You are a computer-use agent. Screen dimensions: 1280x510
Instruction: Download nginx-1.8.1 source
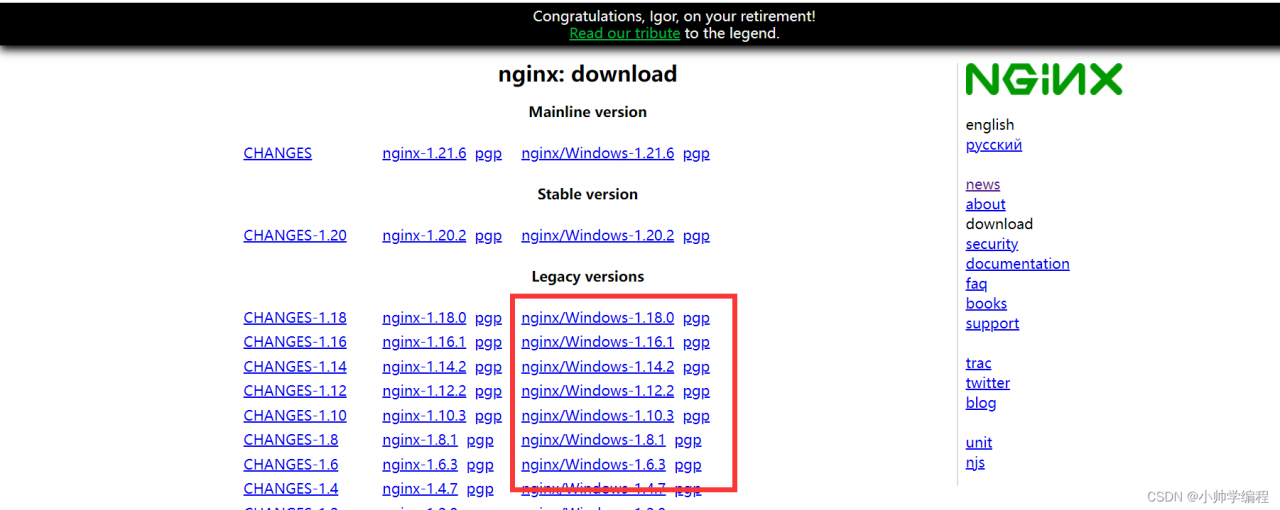coord(420,440)
